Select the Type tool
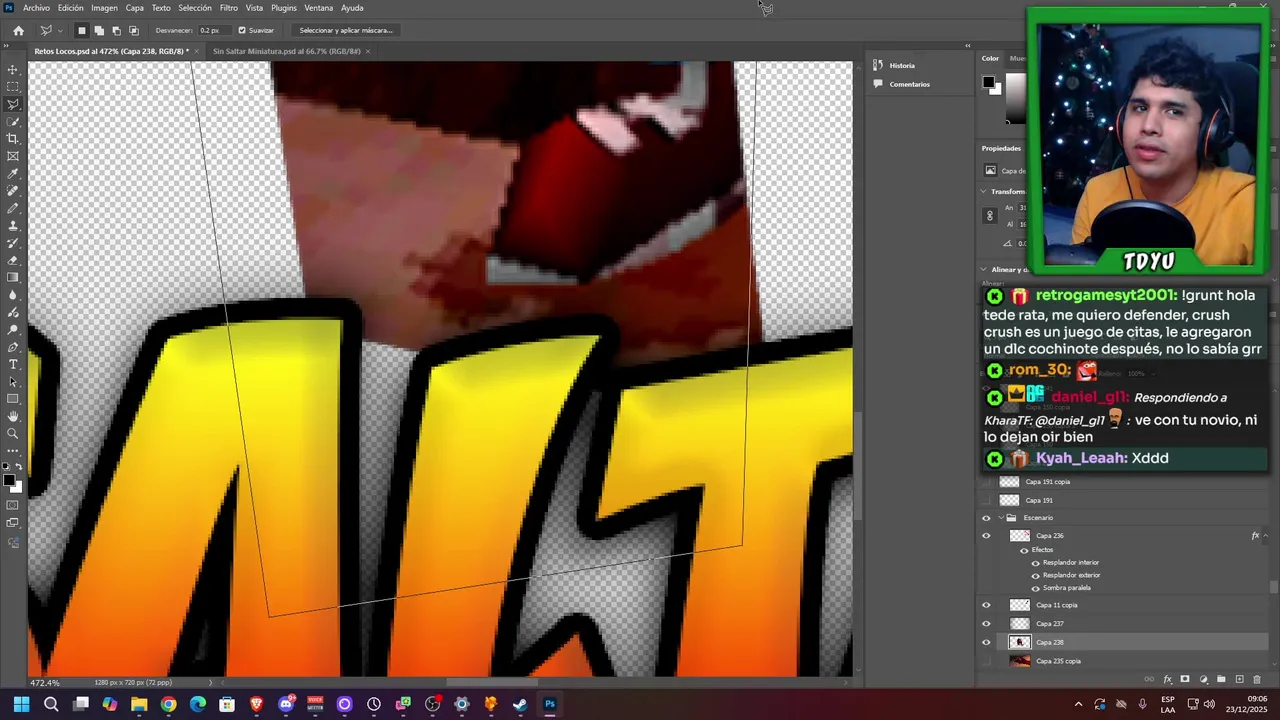 [13, 364]
